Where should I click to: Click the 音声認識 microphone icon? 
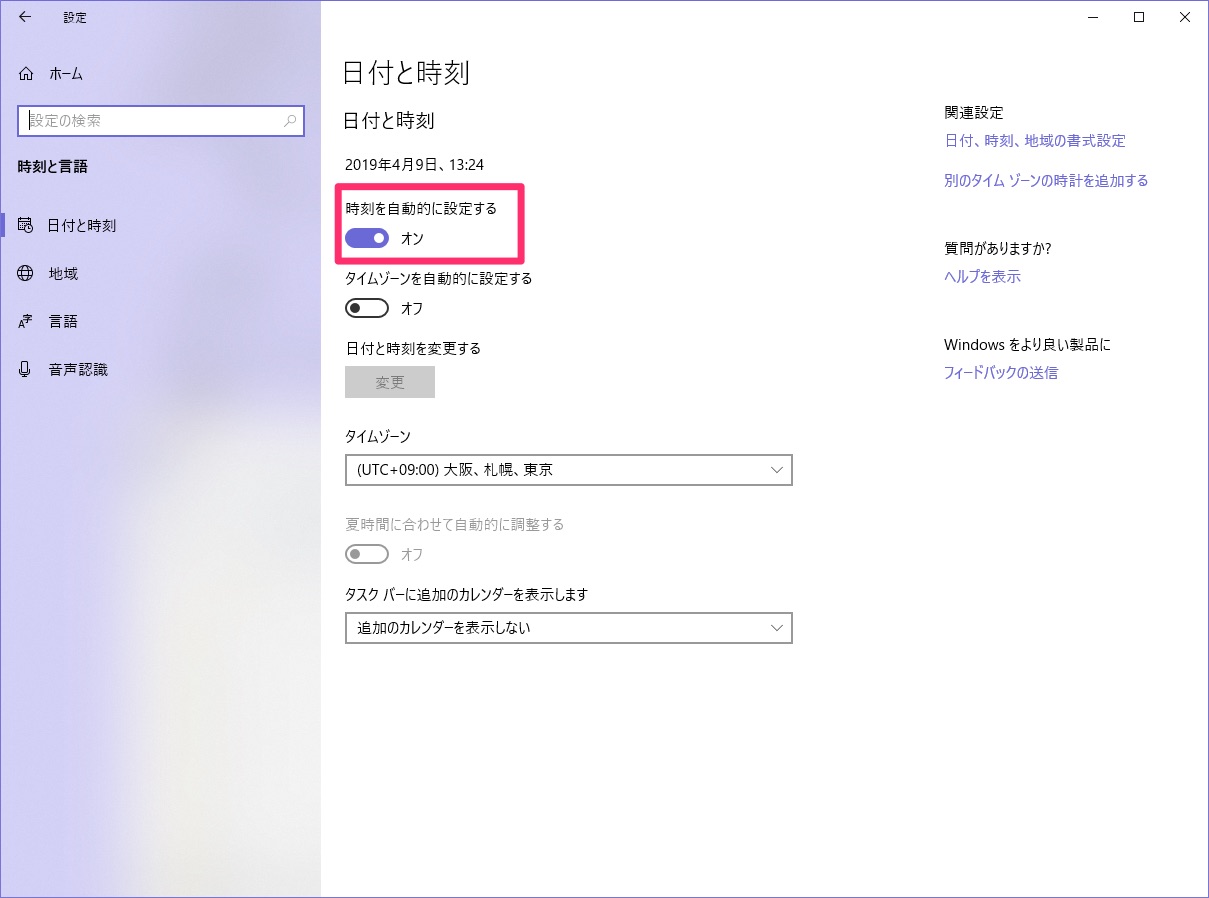coord(26,369)
